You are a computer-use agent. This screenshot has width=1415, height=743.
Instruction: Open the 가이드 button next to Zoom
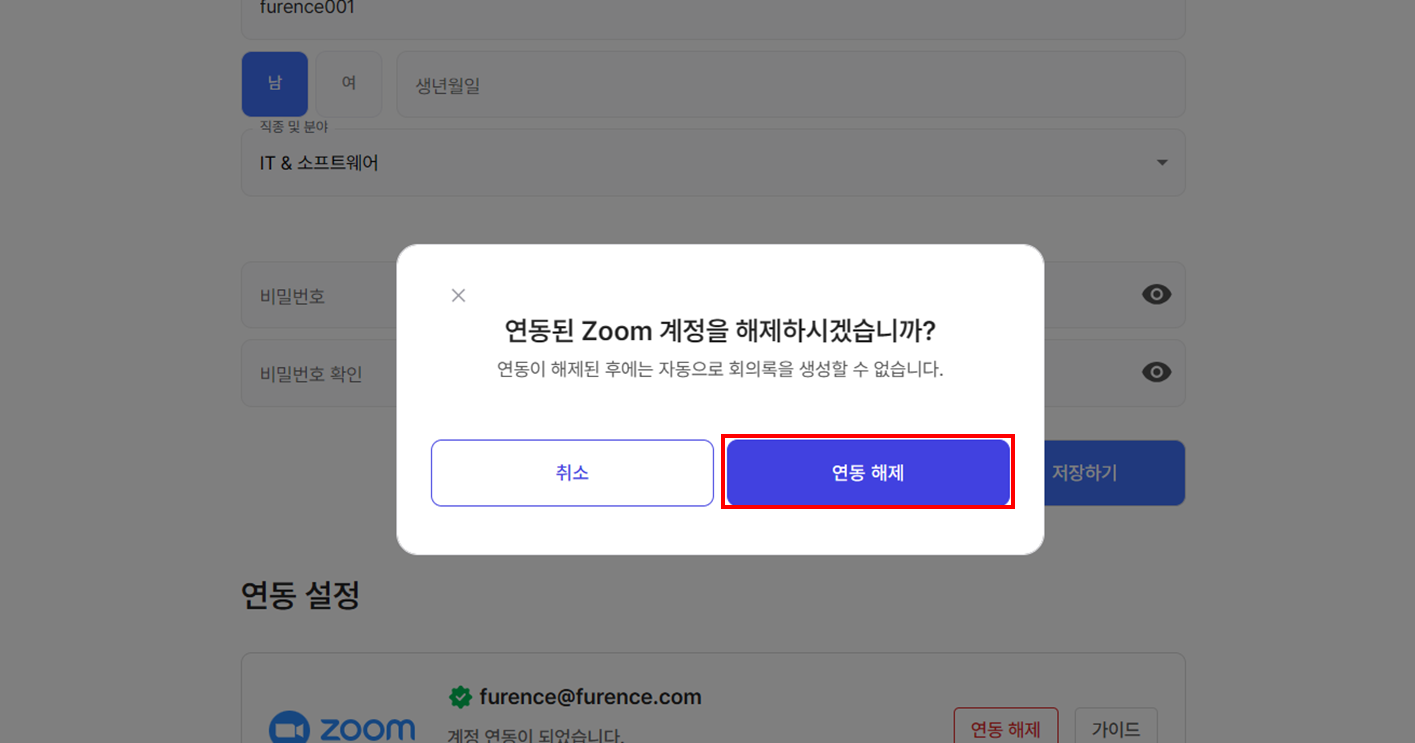pyautogui.click(x=1116, y=729)
